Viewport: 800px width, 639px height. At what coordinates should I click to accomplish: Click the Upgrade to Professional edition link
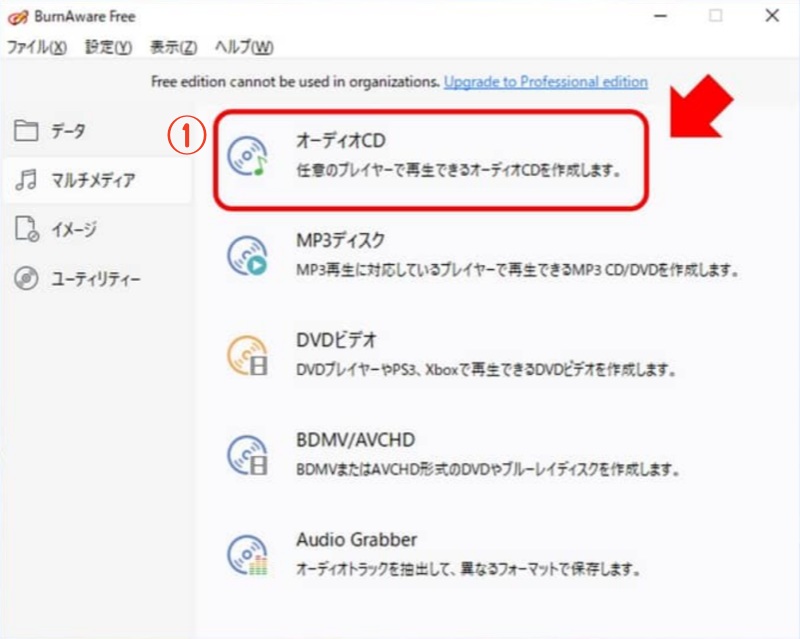(x=546, y=82)
